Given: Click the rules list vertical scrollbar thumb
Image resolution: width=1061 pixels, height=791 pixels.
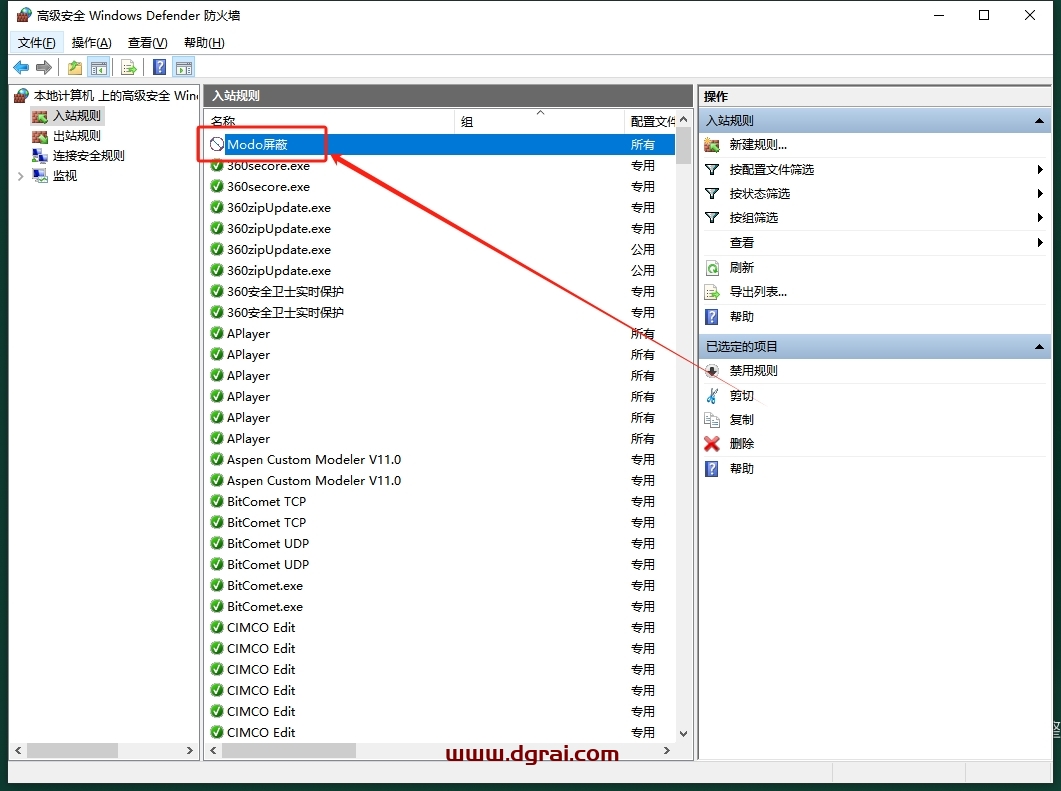Looking at the screenshot, I should coord(683,145).
